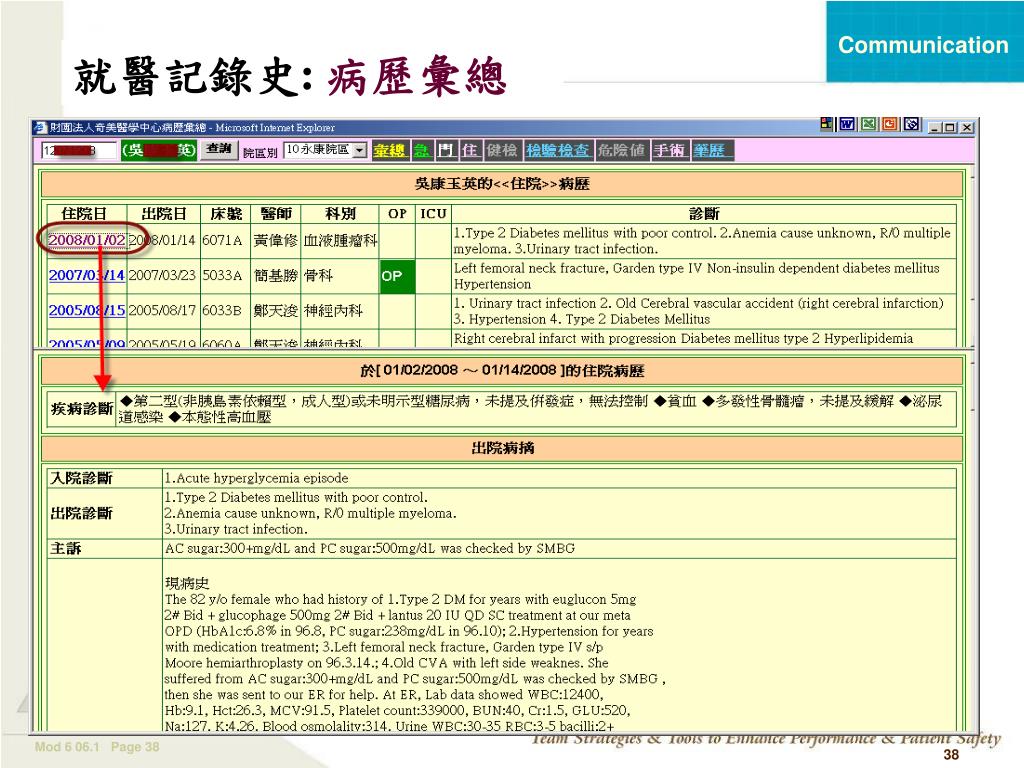Select bed number 6033B cell

click(223, 310)
